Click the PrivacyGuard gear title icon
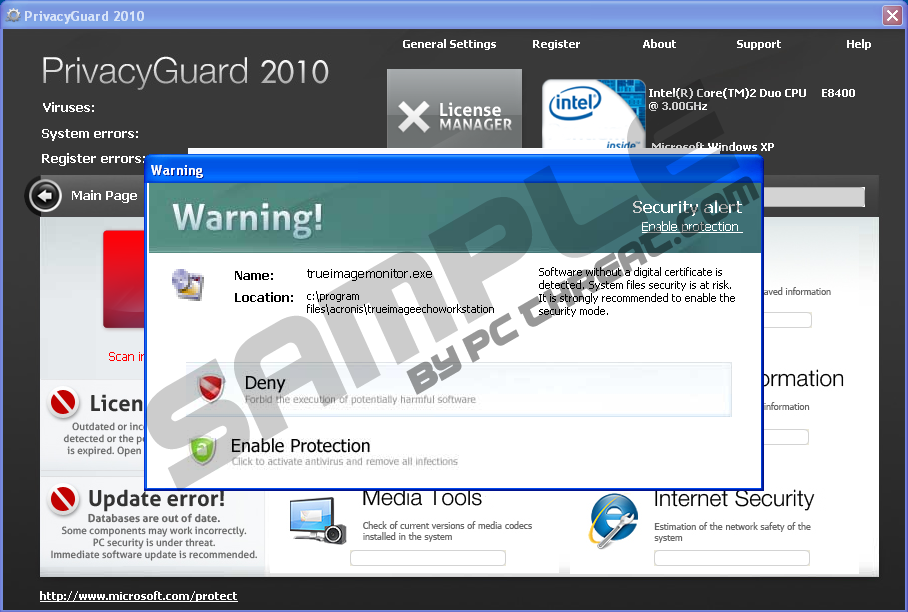Viewport: 908px width, 612px height. pyautogui.click(x=12, y=15)
